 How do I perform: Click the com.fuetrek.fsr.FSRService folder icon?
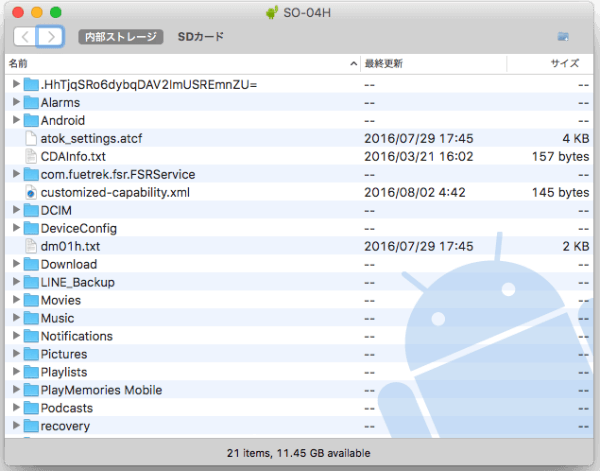coord(31,174)
